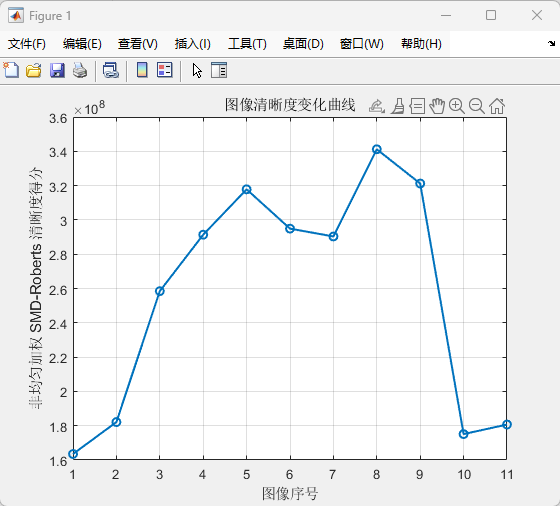Screen dimensions: 560x506
Task: Click the x-axis tick label 11
Action: tap(506, 475)
